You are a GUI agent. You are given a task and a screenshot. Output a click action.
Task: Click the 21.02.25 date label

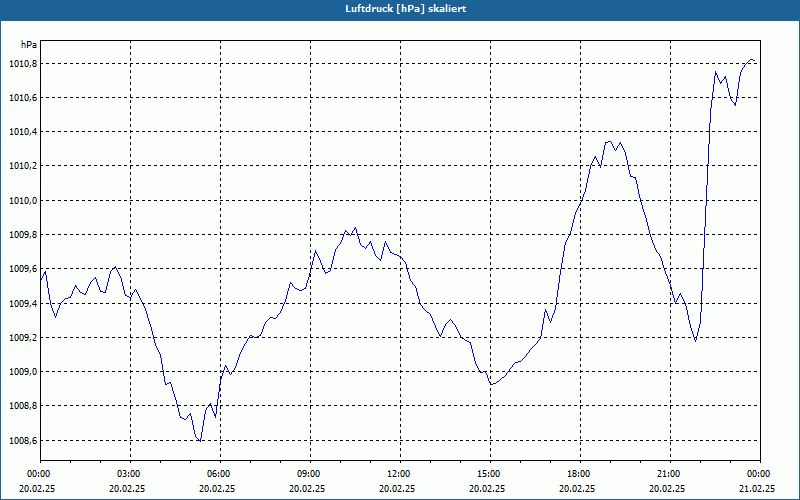pos(757,488)
